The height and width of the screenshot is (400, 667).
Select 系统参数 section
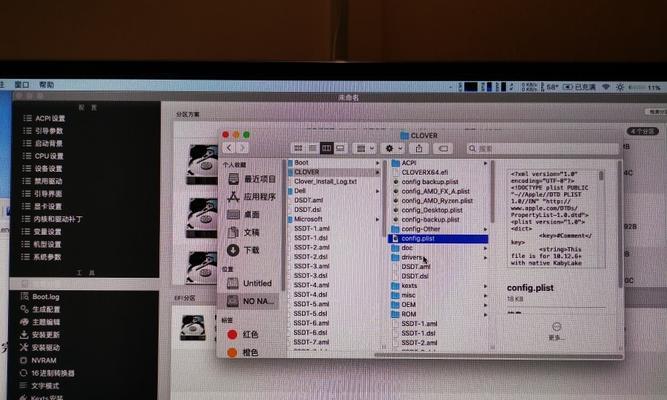coord(42,257)
